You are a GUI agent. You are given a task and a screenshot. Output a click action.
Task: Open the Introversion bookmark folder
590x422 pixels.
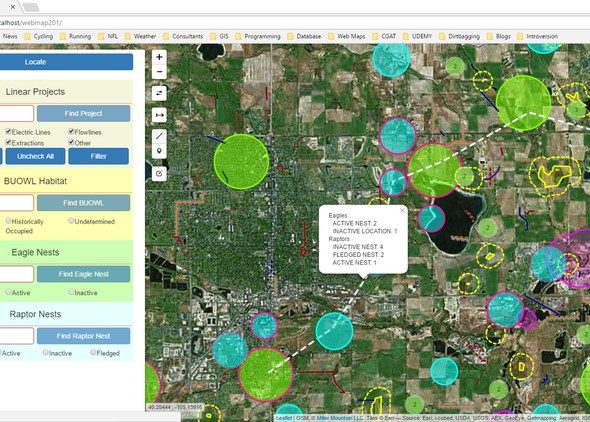(537, 36)
